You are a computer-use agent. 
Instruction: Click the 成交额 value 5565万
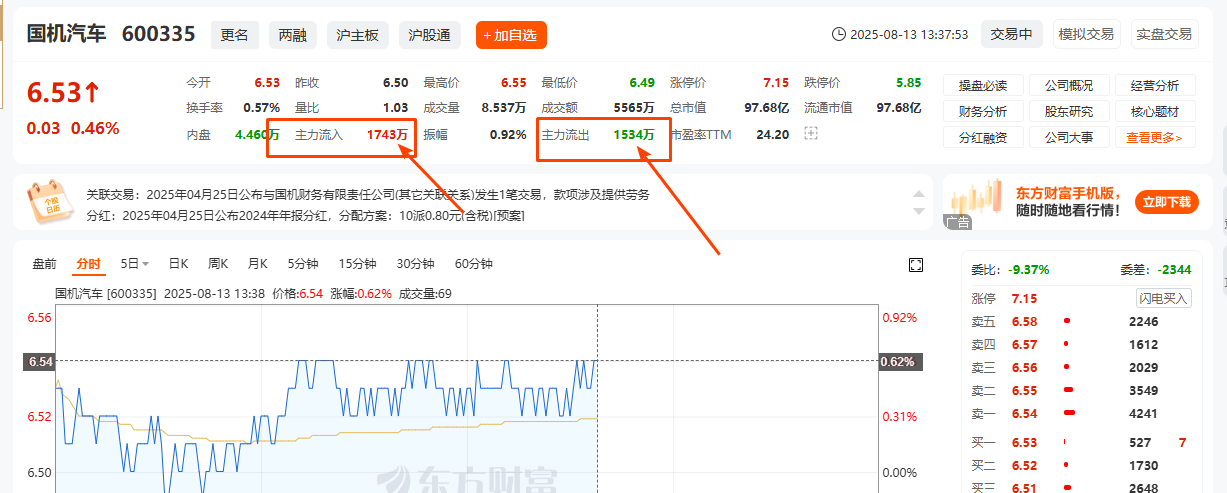[635, 108]
